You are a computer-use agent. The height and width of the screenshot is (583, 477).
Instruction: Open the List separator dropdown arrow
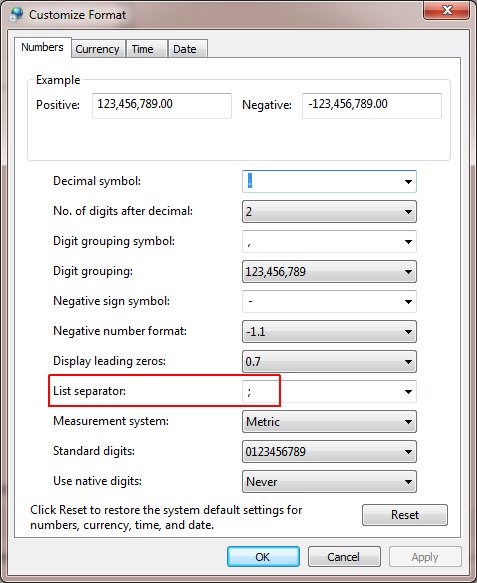(x=408, y=392)
